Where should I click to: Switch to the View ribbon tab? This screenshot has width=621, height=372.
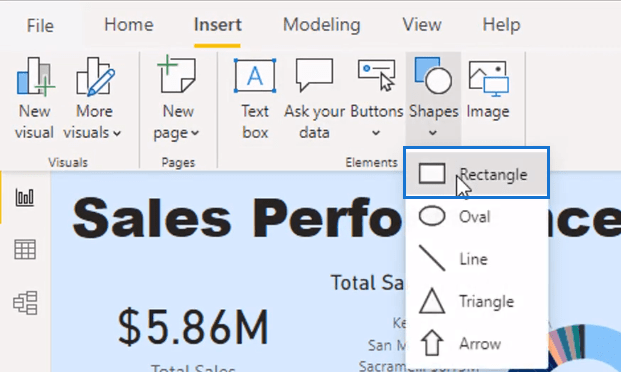[422, 25]
